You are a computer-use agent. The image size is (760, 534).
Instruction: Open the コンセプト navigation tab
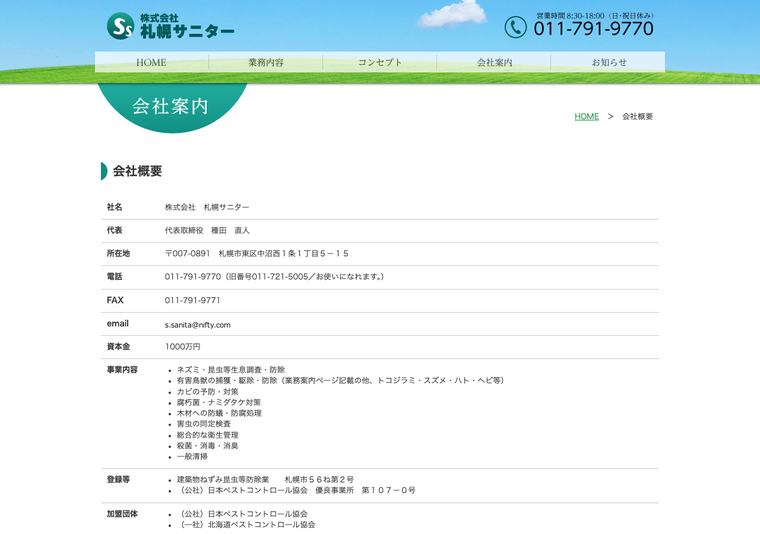[380, 62]
